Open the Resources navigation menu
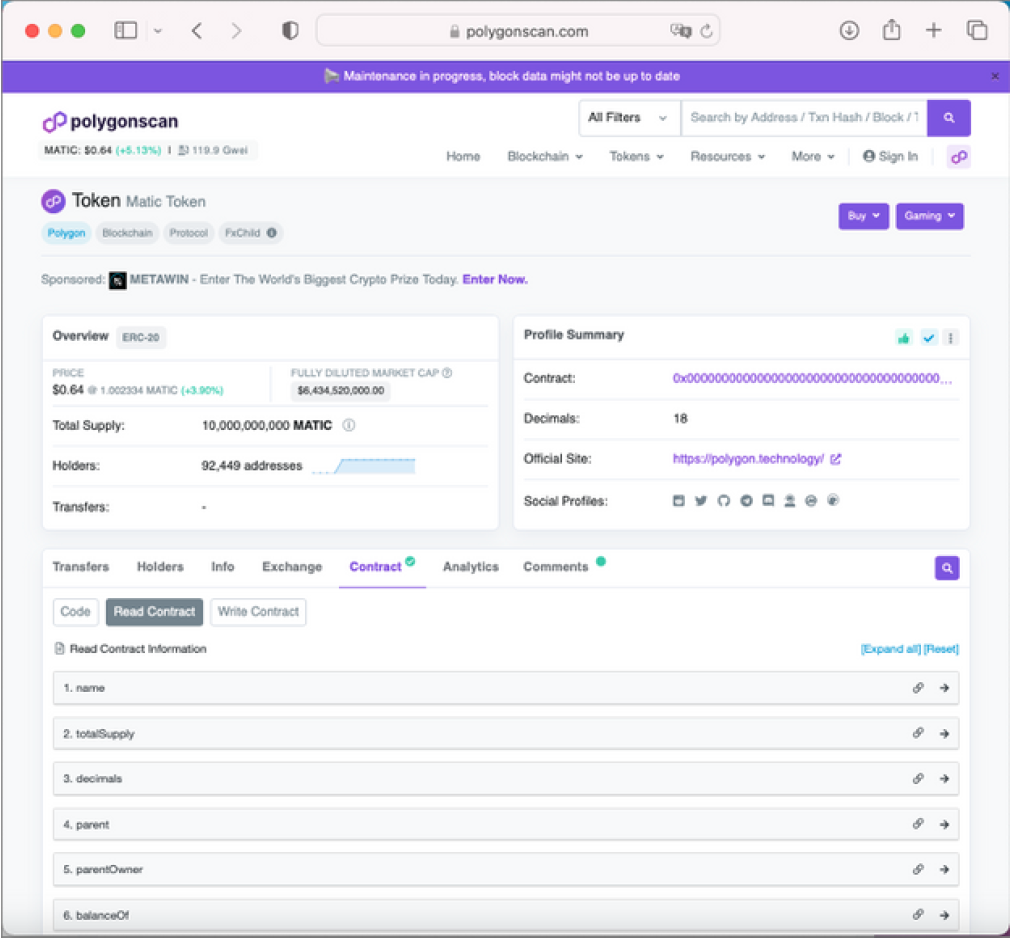 click(x=727, y=157)
